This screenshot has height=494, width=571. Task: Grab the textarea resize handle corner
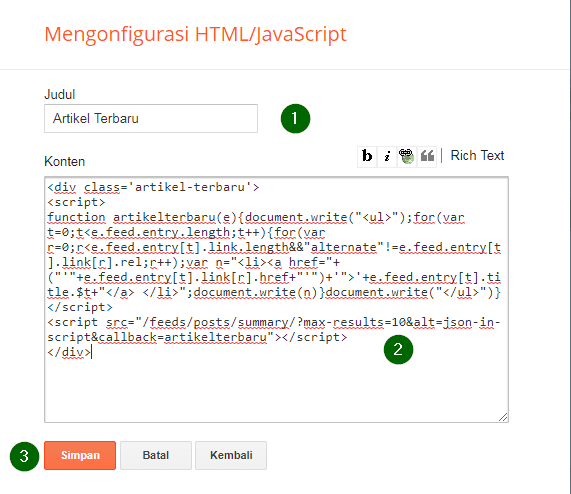[x=503, y=417]
